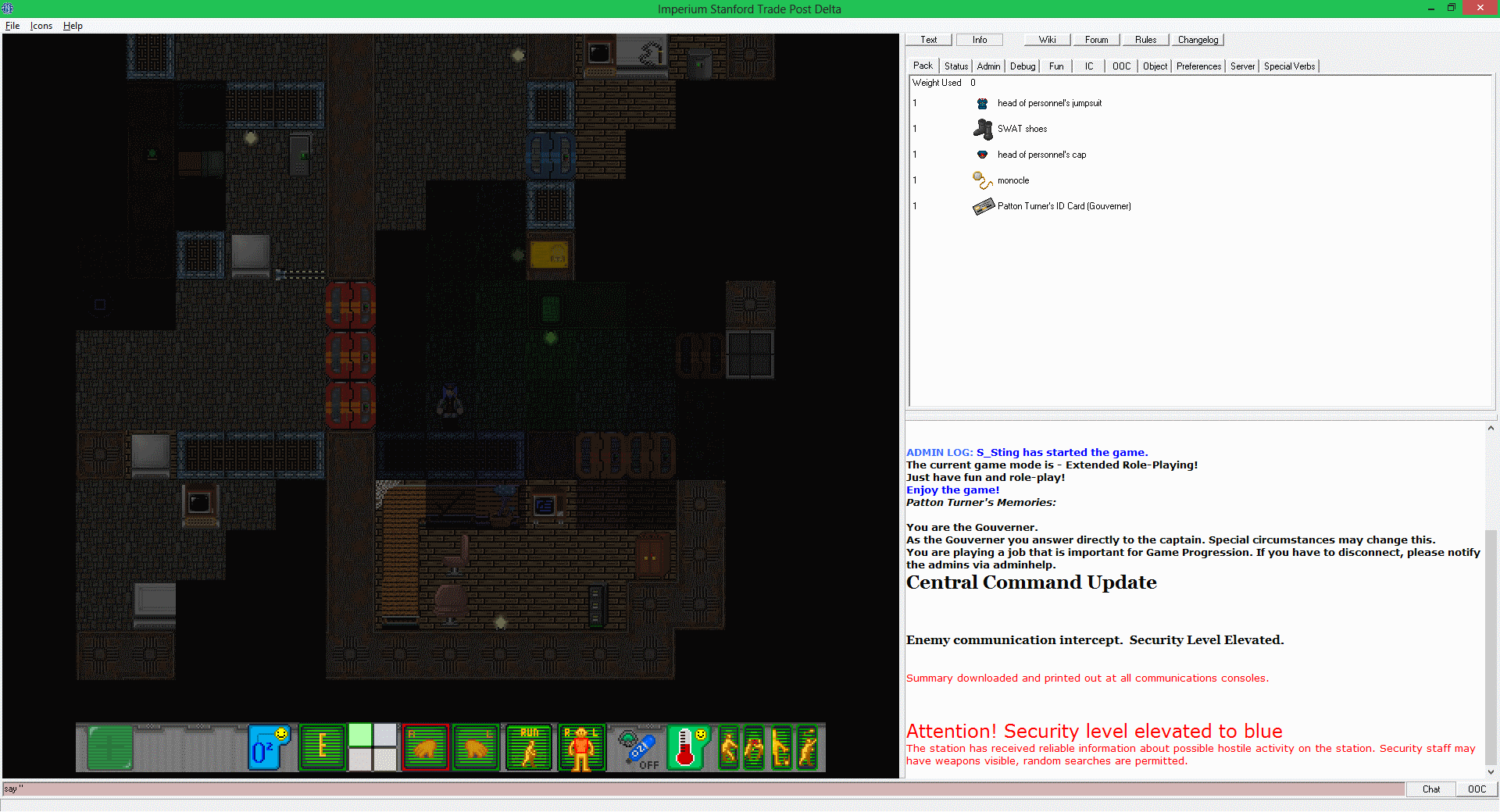This screenshot has width=1500, height=812.
Task: Click the player character sprite on the map
Action: coord(449,401)
